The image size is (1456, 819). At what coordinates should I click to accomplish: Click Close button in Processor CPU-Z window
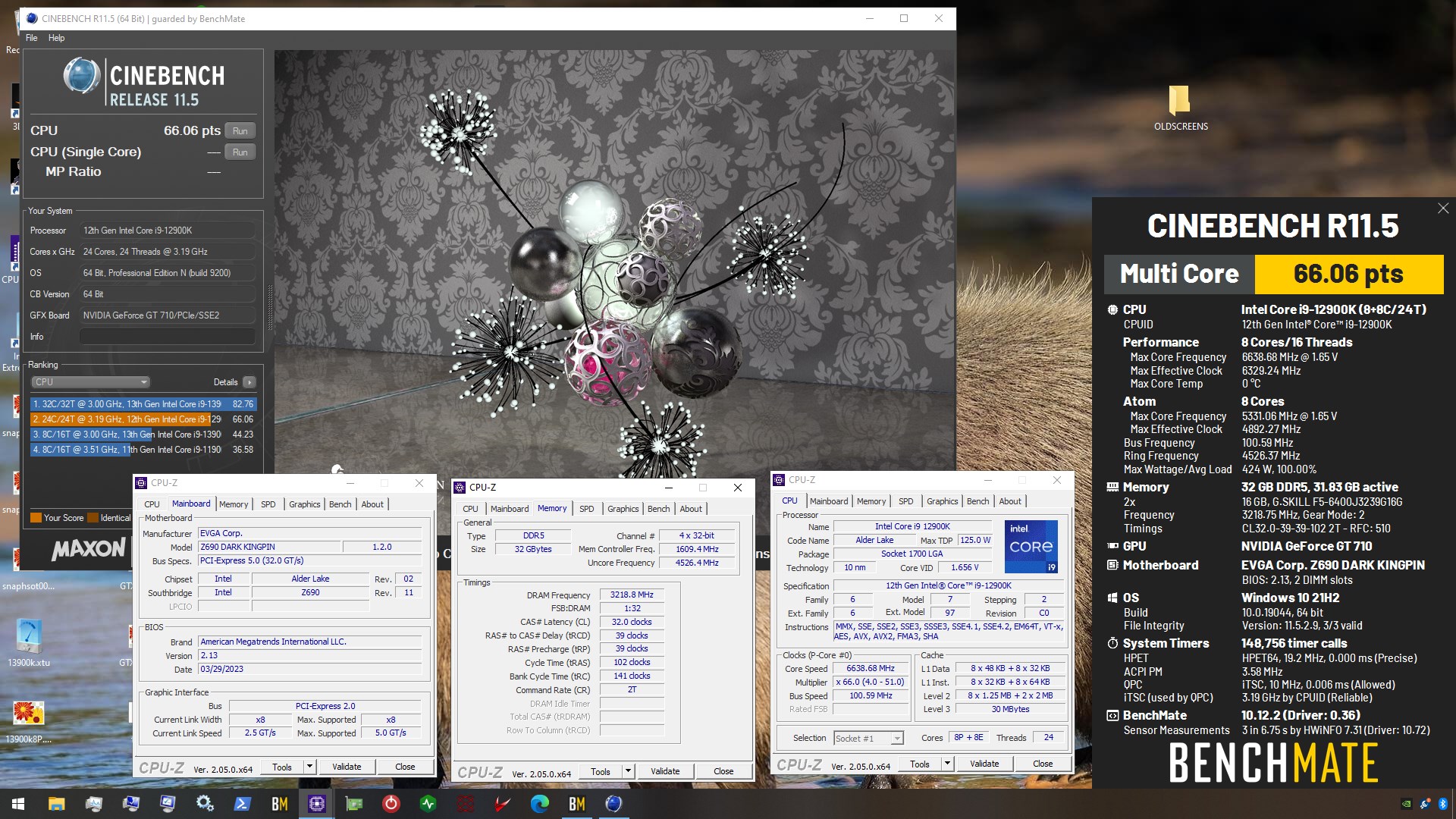click(1043, 764)
